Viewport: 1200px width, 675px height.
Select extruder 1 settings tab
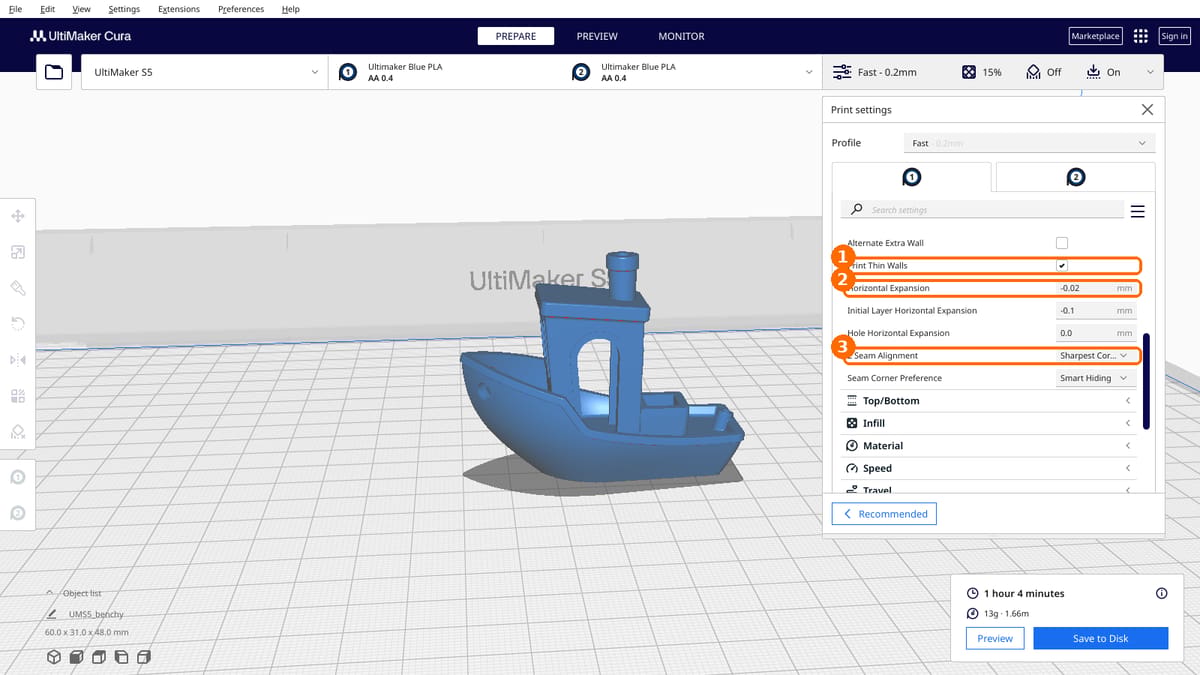coord(911,177)
